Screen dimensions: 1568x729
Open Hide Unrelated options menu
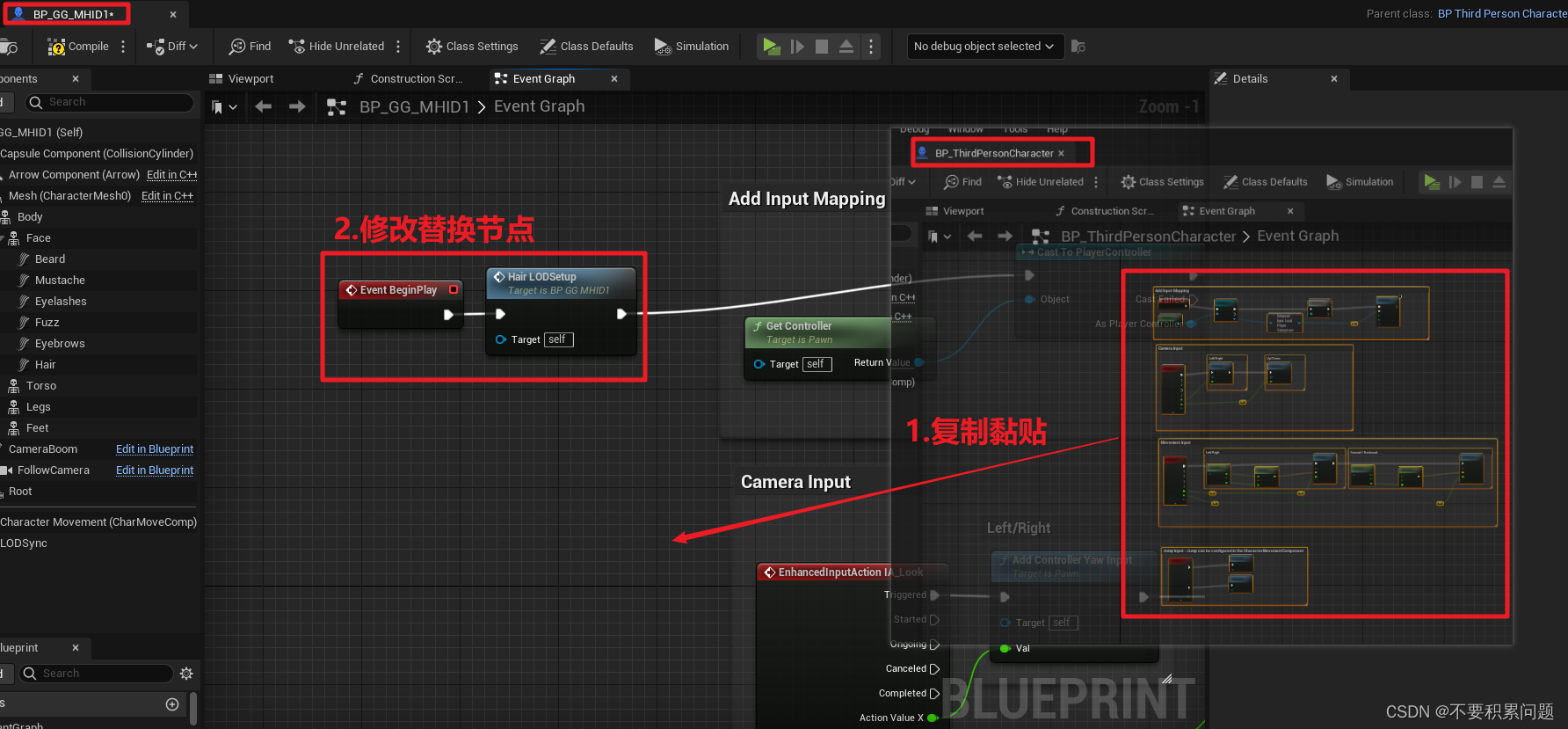coord(398,47)
